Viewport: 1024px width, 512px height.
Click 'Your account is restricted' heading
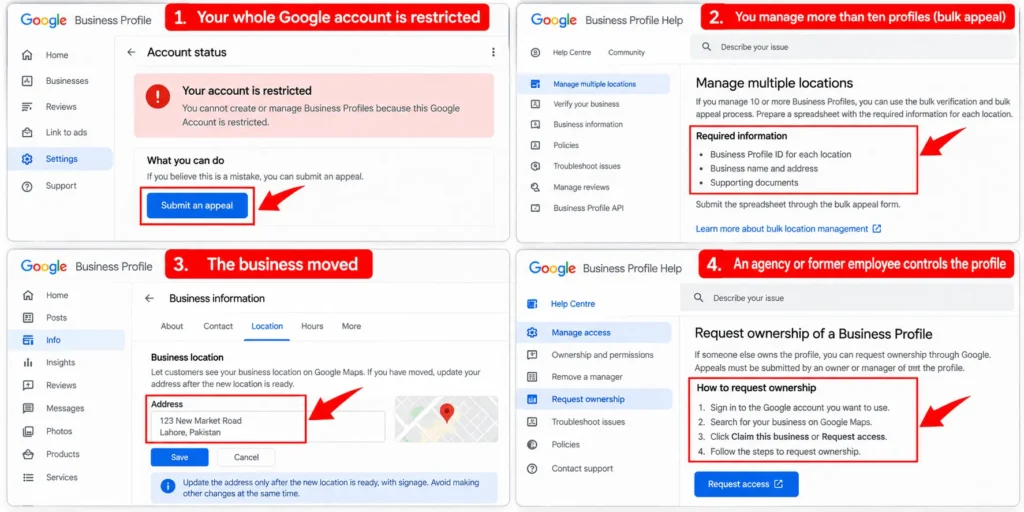click(x=247, y=91)
